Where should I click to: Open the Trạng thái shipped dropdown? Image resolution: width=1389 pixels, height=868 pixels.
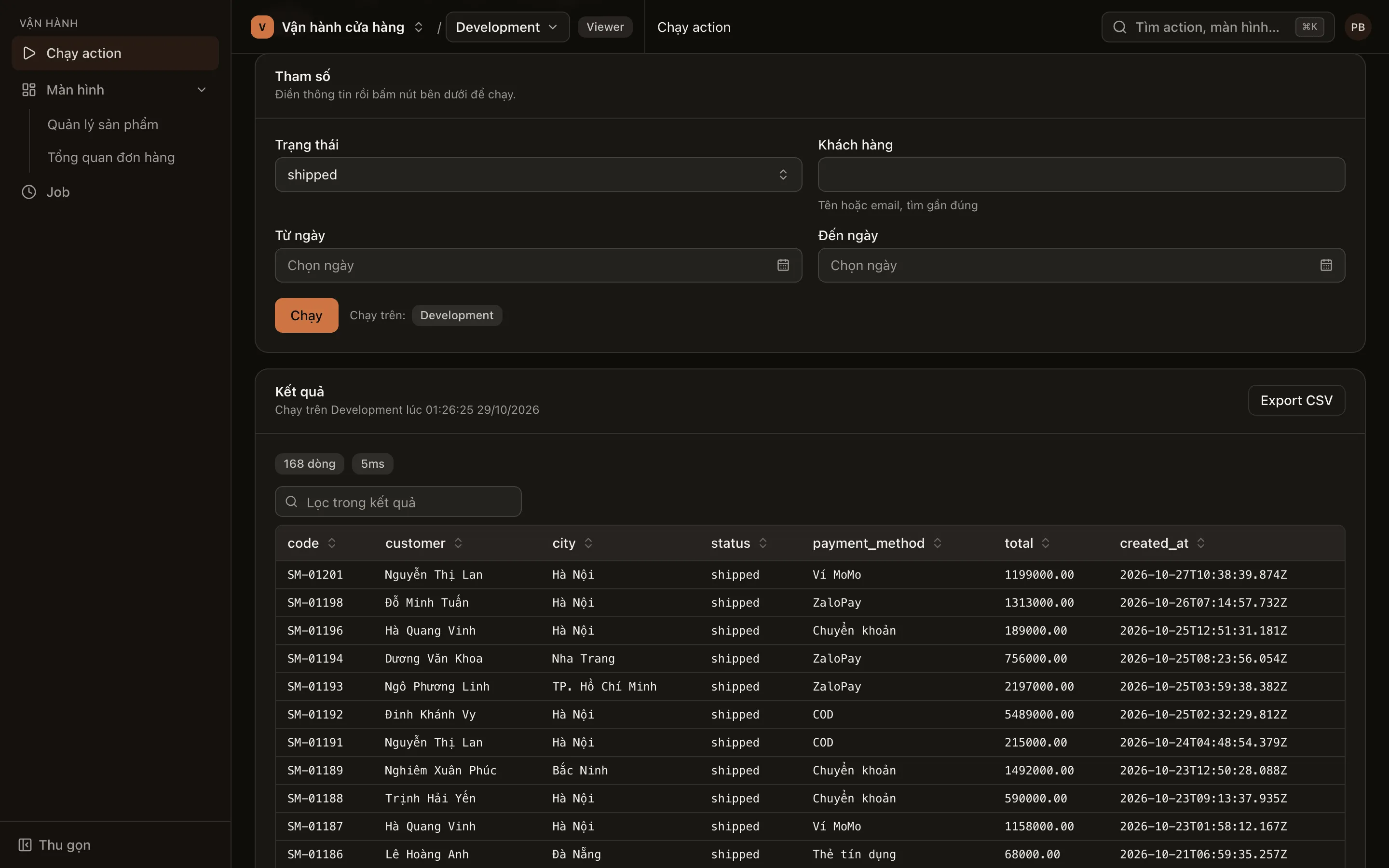(x=538, y=175)
